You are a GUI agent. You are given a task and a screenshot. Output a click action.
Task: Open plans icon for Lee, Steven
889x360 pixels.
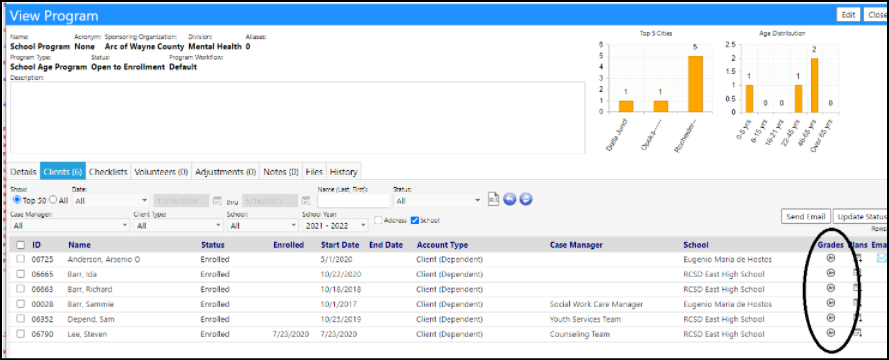pos(858,333)
